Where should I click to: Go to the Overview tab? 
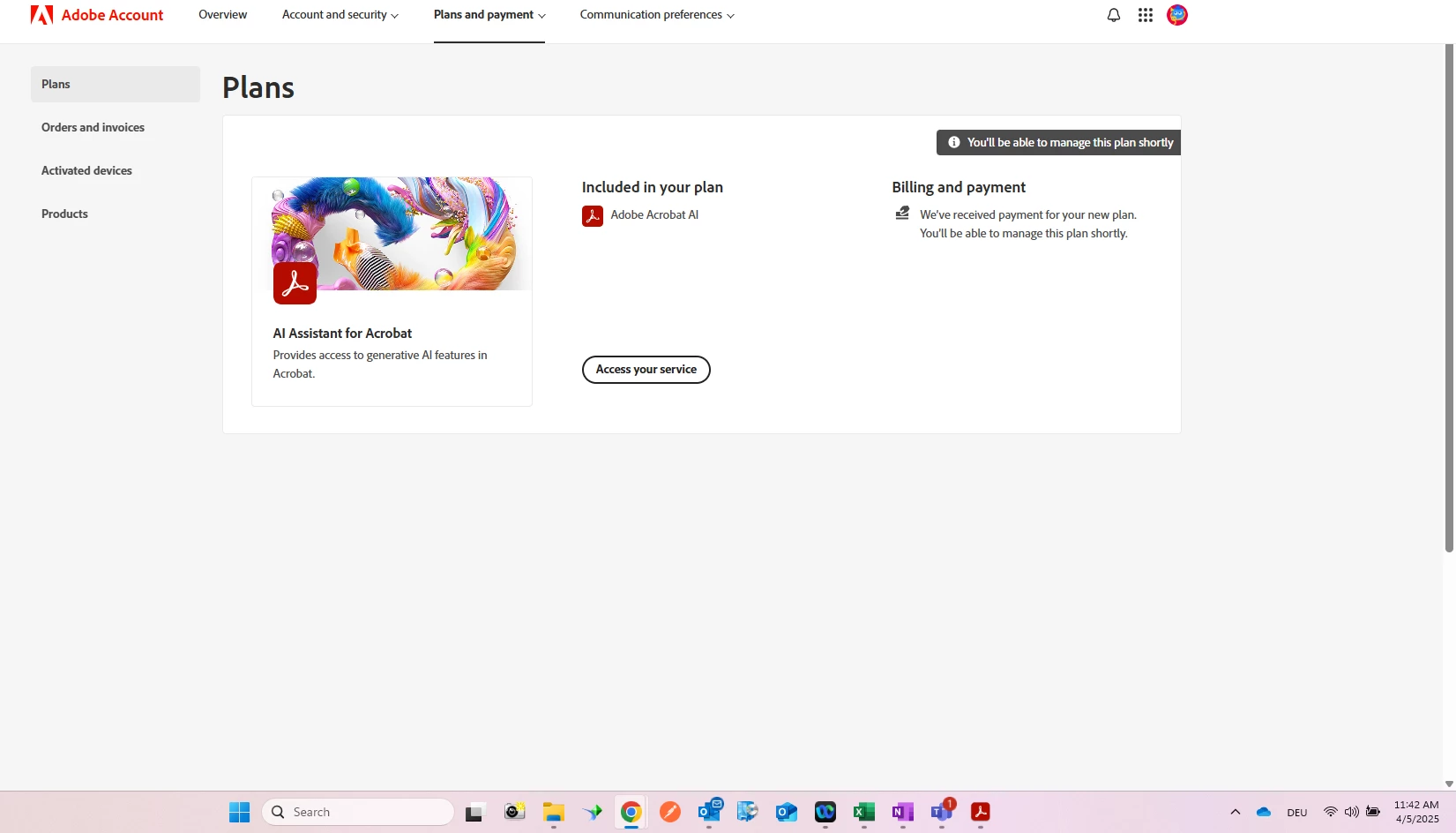pyautogui.click(x=223, y=15)
